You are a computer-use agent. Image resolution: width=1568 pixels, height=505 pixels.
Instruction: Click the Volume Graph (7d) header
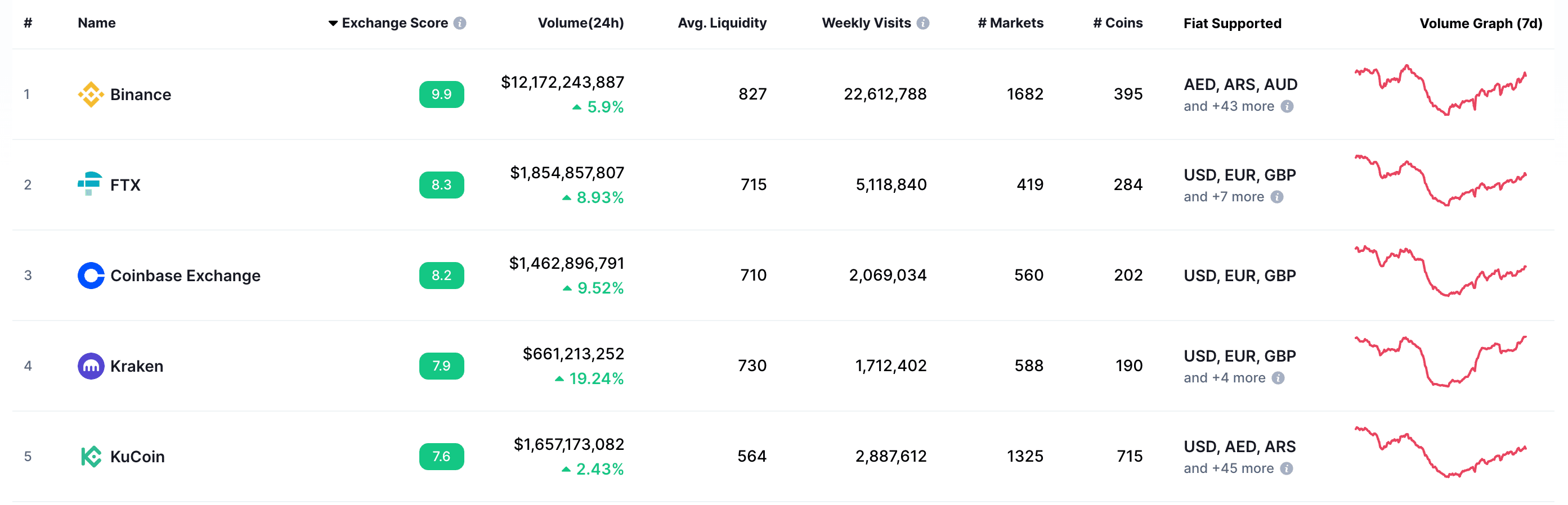(1481, 24)
